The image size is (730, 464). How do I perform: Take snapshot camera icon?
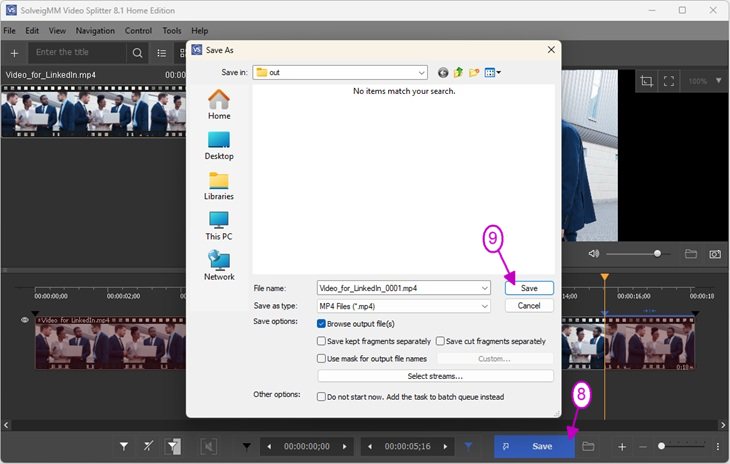[x=715, y=254]
